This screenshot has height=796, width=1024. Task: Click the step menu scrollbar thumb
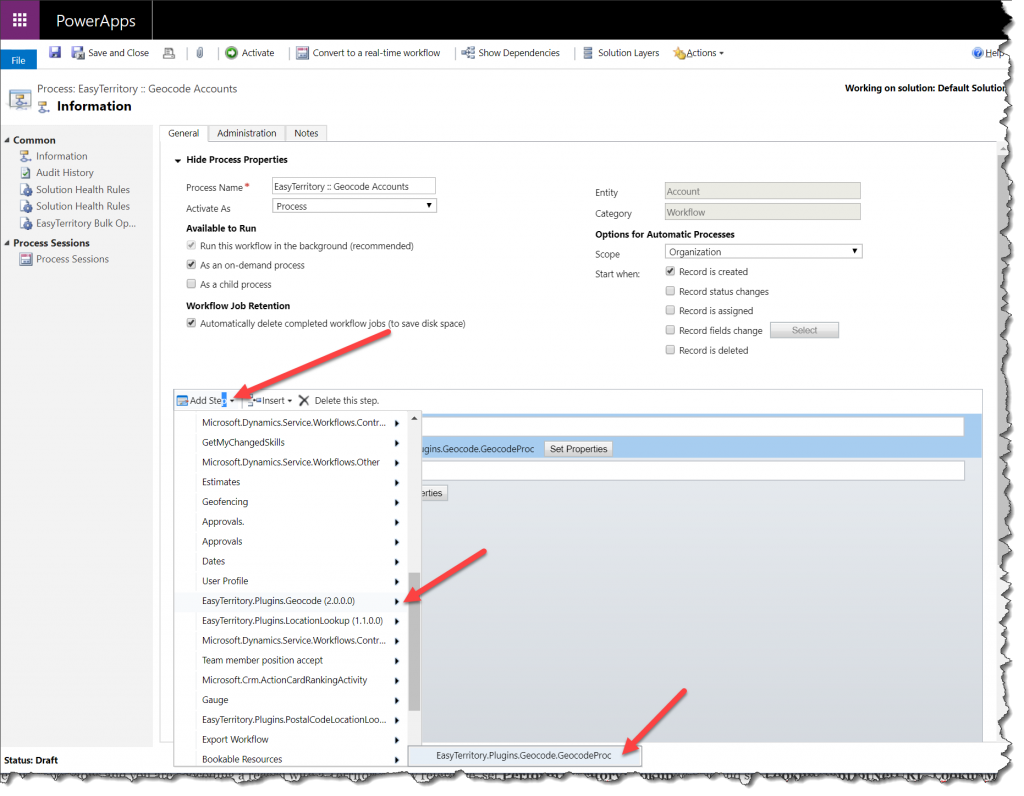(x=414, y=641)
